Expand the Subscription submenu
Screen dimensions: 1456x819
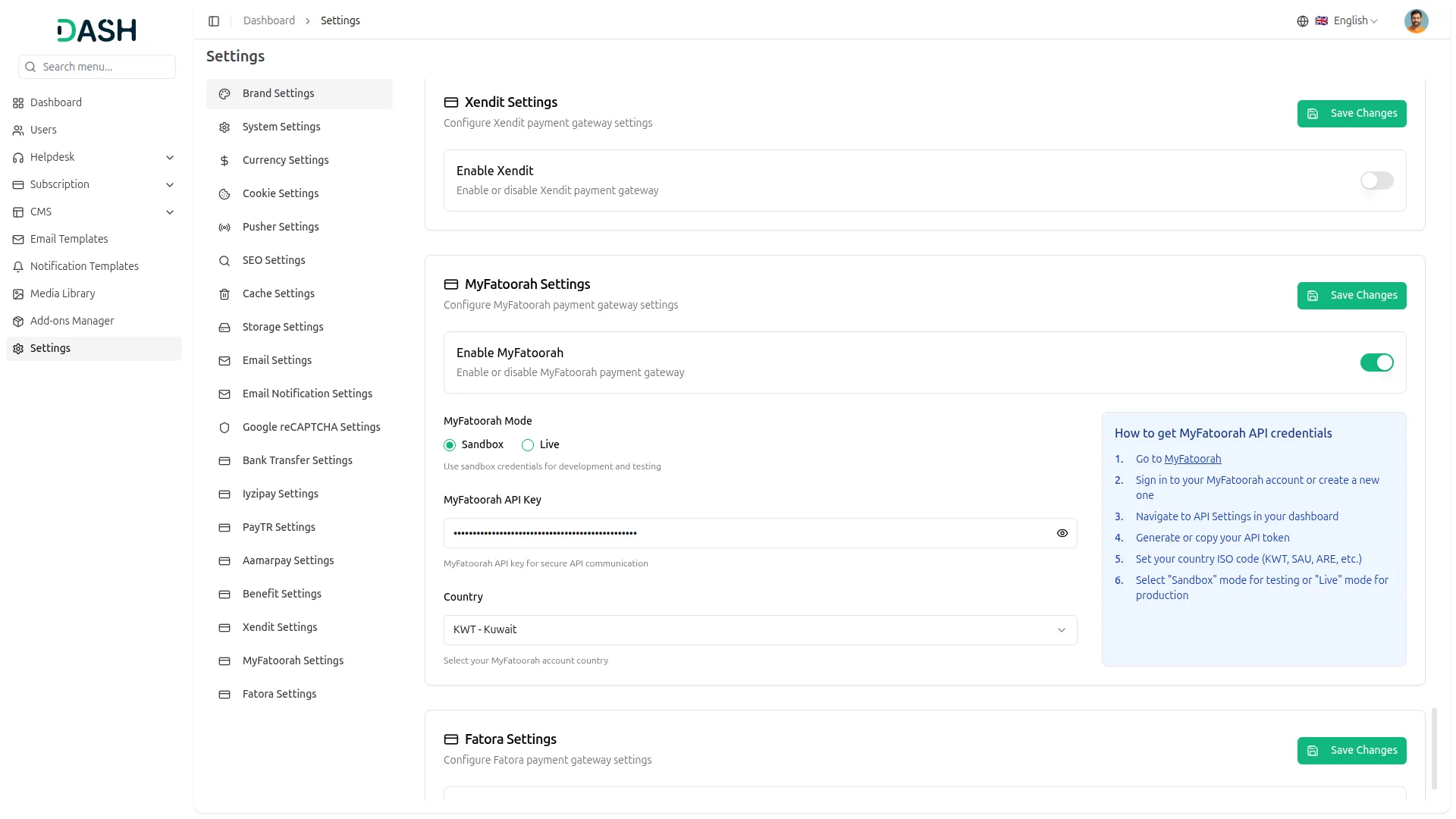[x=170, y=185]
